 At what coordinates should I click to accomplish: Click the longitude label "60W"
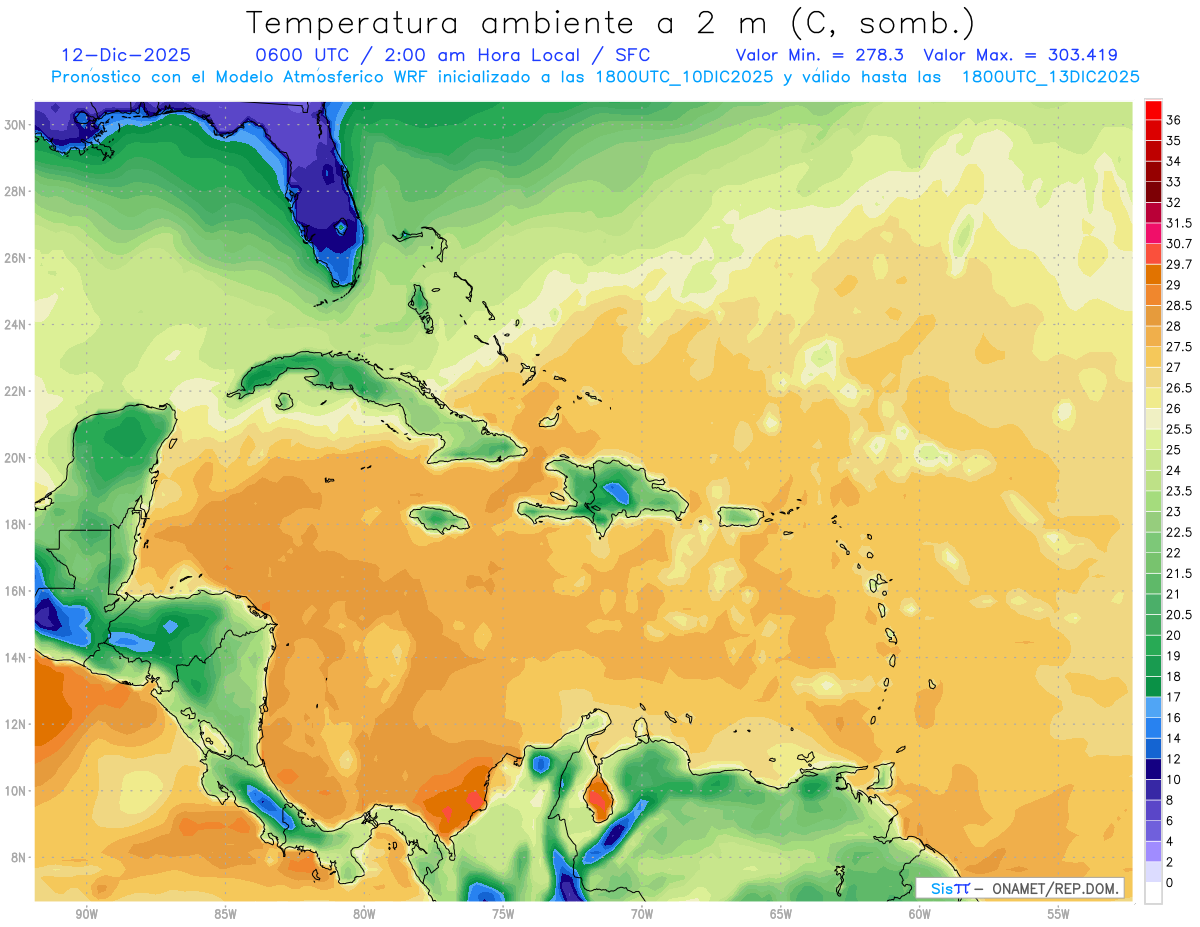[x=920, y=915]
